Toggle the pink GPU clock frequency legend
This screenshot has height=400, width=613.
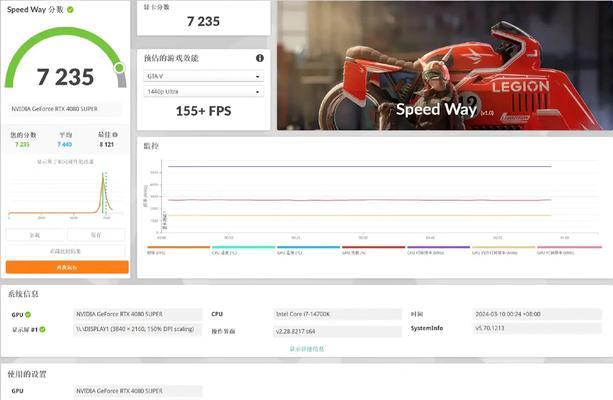(x=569, y=250)
